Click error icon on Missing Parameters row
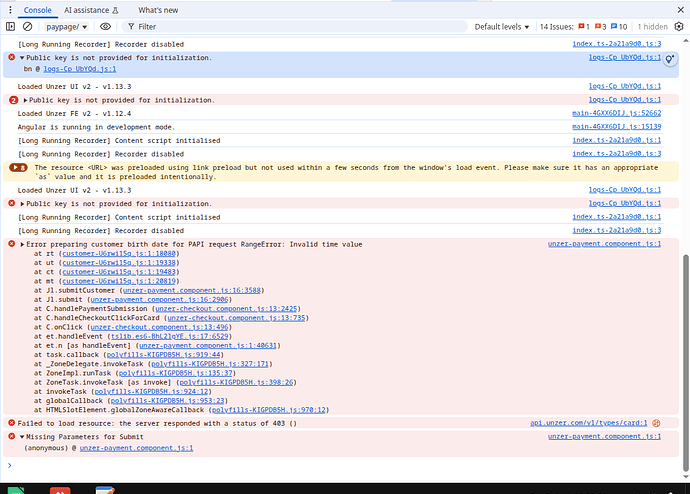The image size is (690, 494). click(11, 436)
